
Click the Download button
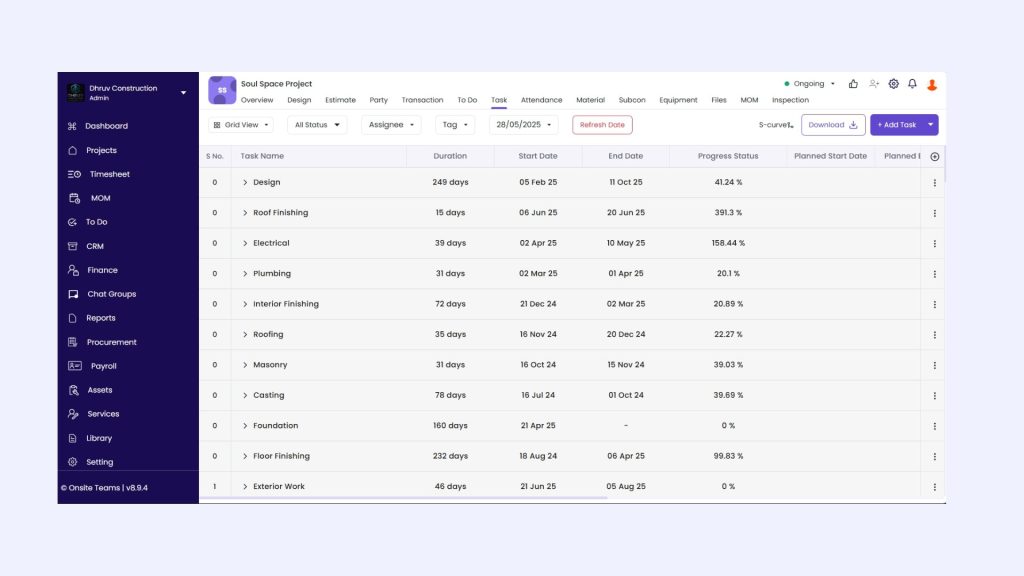832,125
